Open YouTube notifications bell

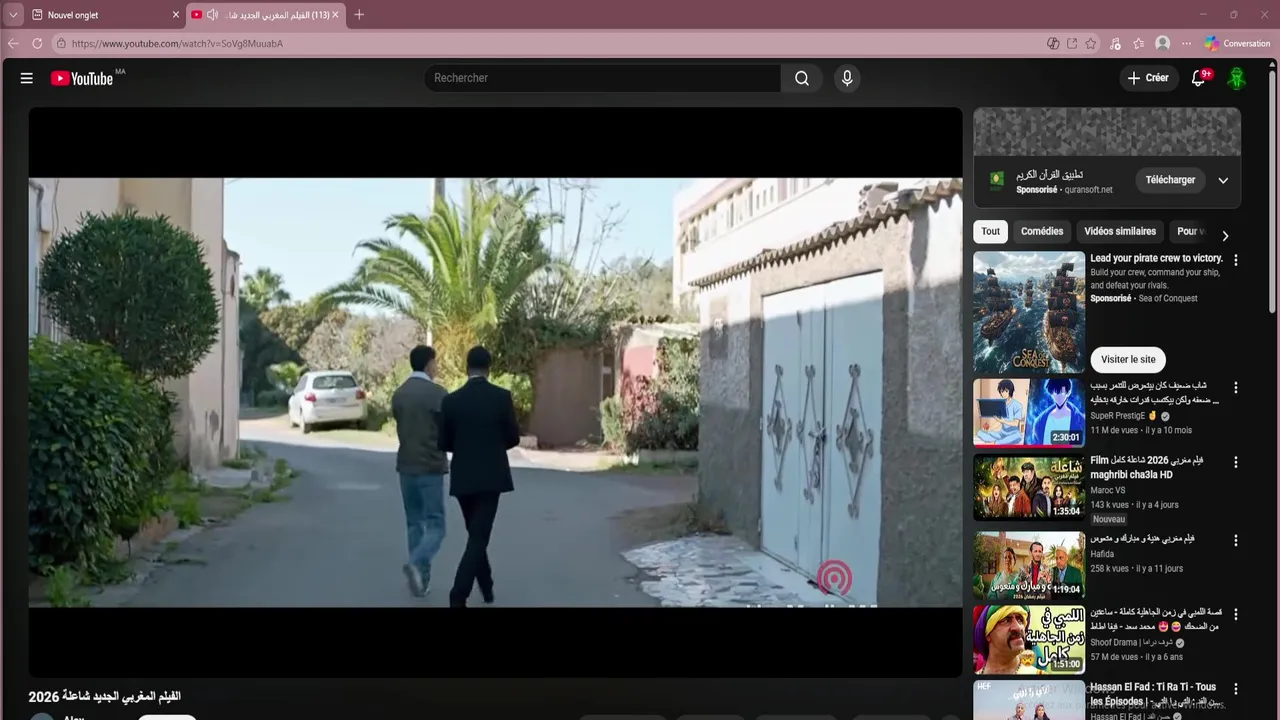click(x=1198, y=78)
